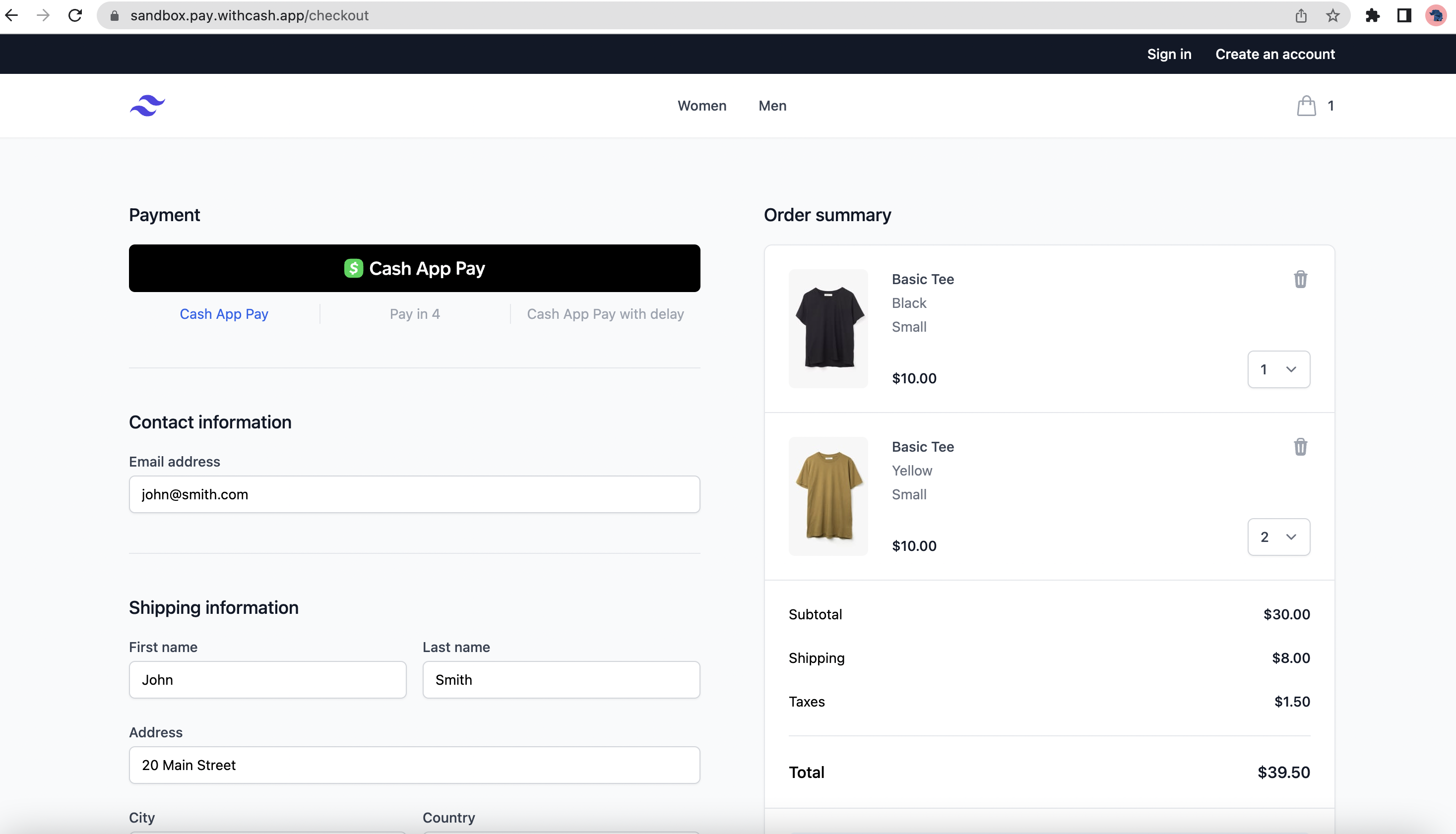Viewport: 1456px width, 834px height.
Task: Select Cash App Pay with delay option
Action: click(x=606, y=314)
